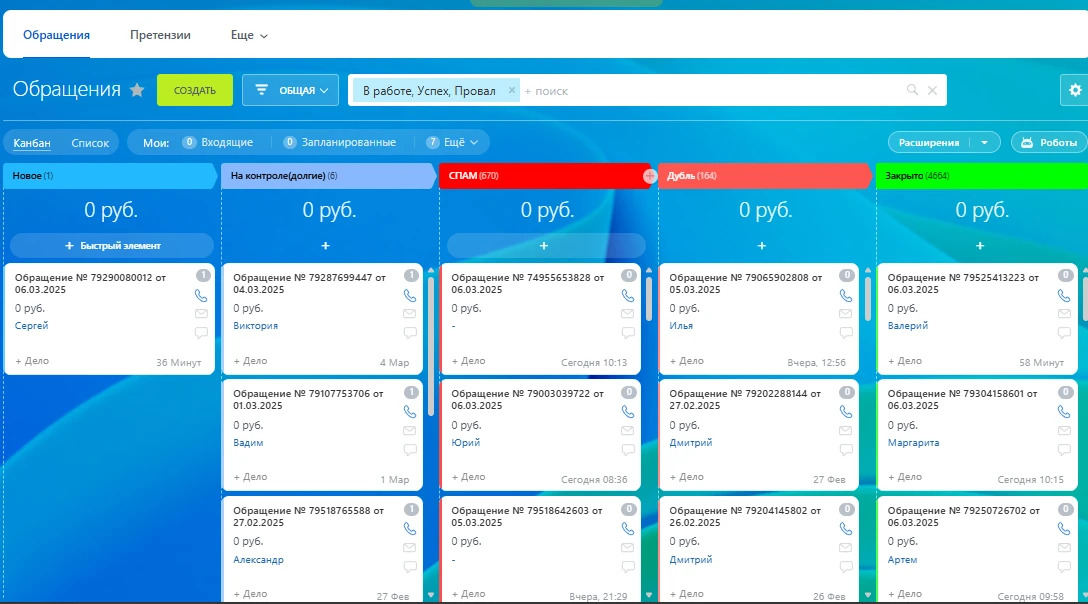Open contact Юрий link
The image size is (1088, 604).
point(466,443)
